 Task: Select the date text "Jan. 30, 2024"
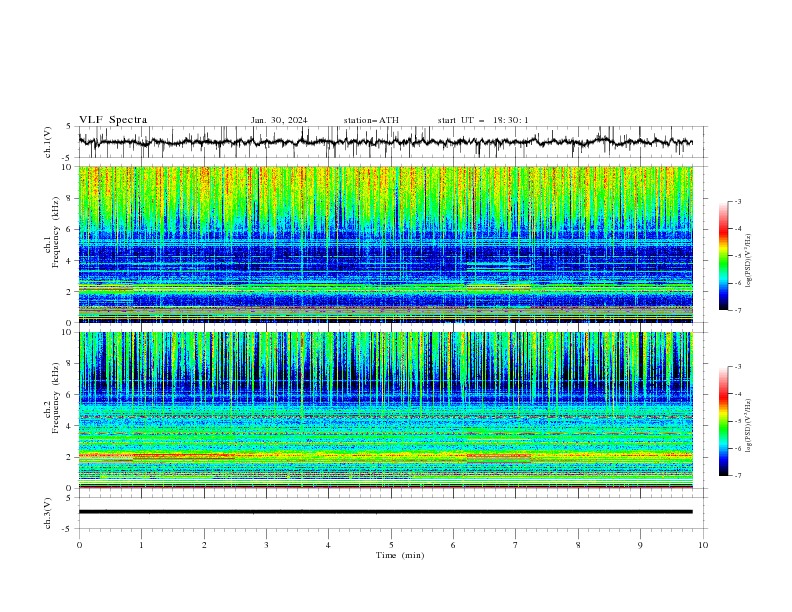[x=279, y=120]
